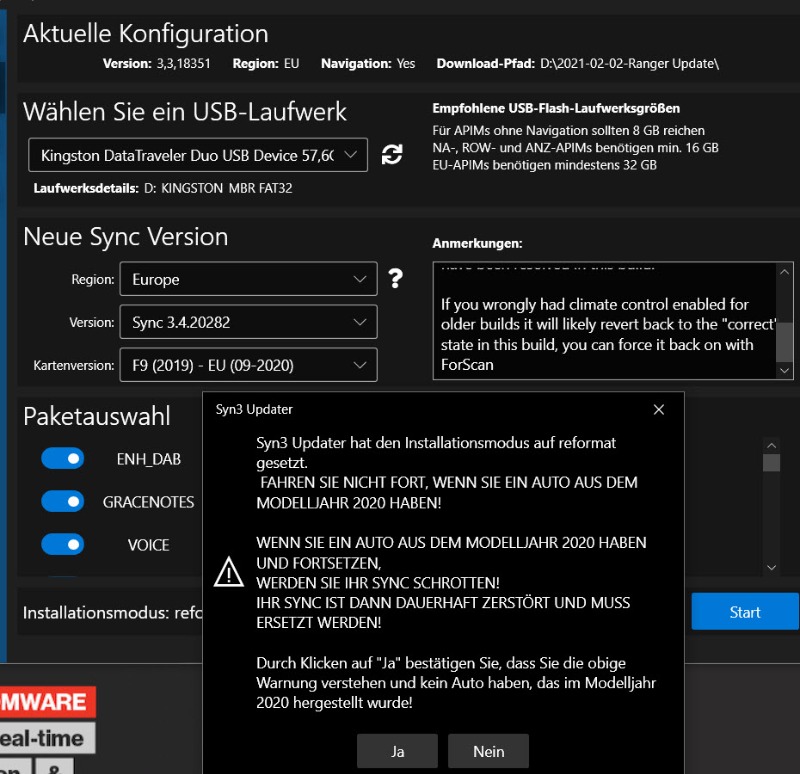The height and width of the screenshot is (774, 800).
Task: Click the warning triangle icon in dialog
Action: (x=229, y=571)
